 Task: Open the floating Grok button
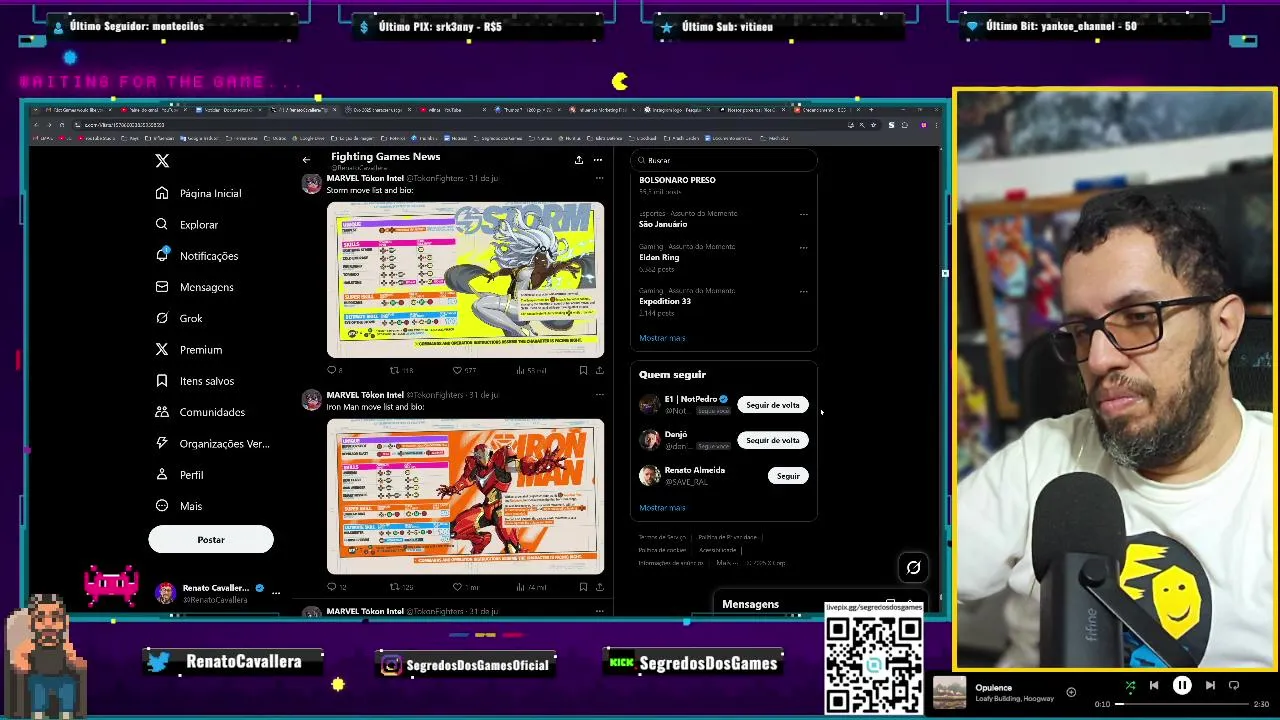tap(913, 568)
